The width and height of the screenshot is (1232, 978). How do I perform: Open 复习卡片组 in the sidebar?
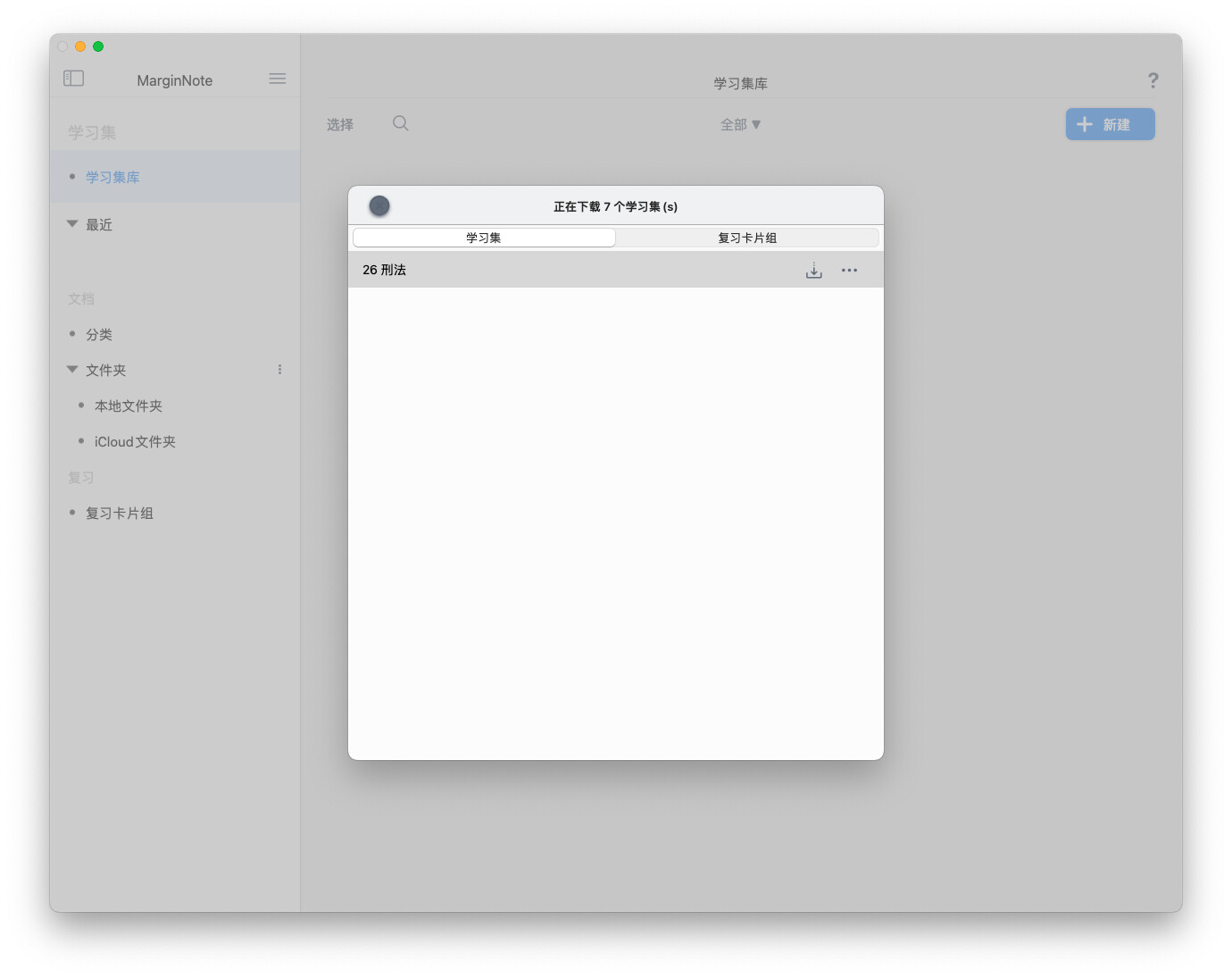click(x=120, y=514)
